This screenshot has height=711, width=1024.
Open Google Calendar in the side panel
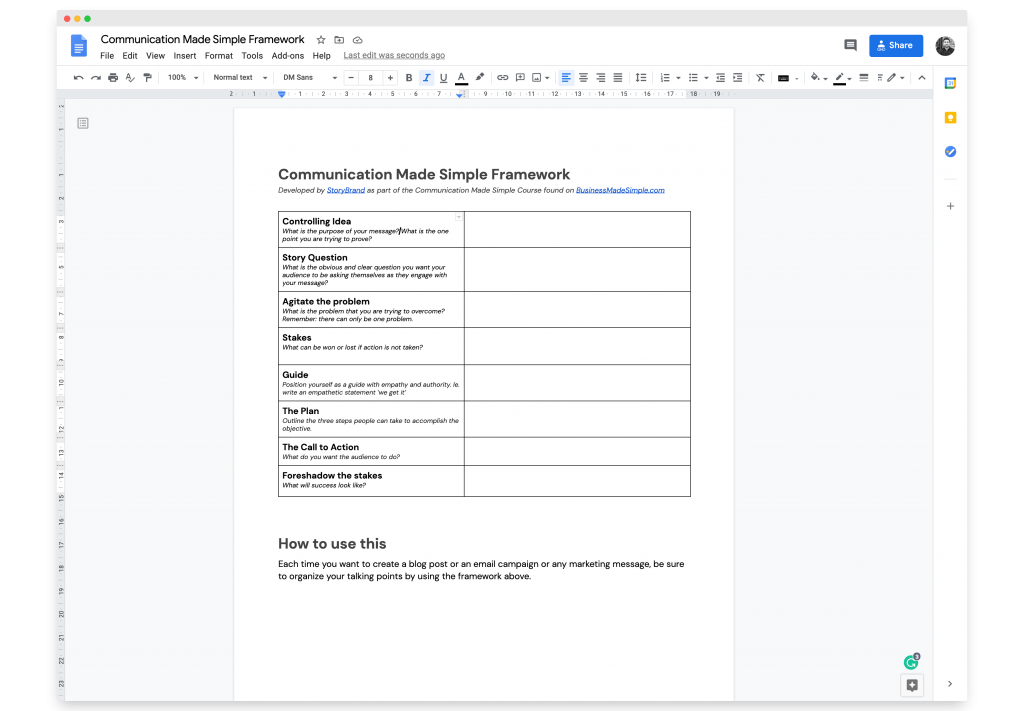click(950, 83)
